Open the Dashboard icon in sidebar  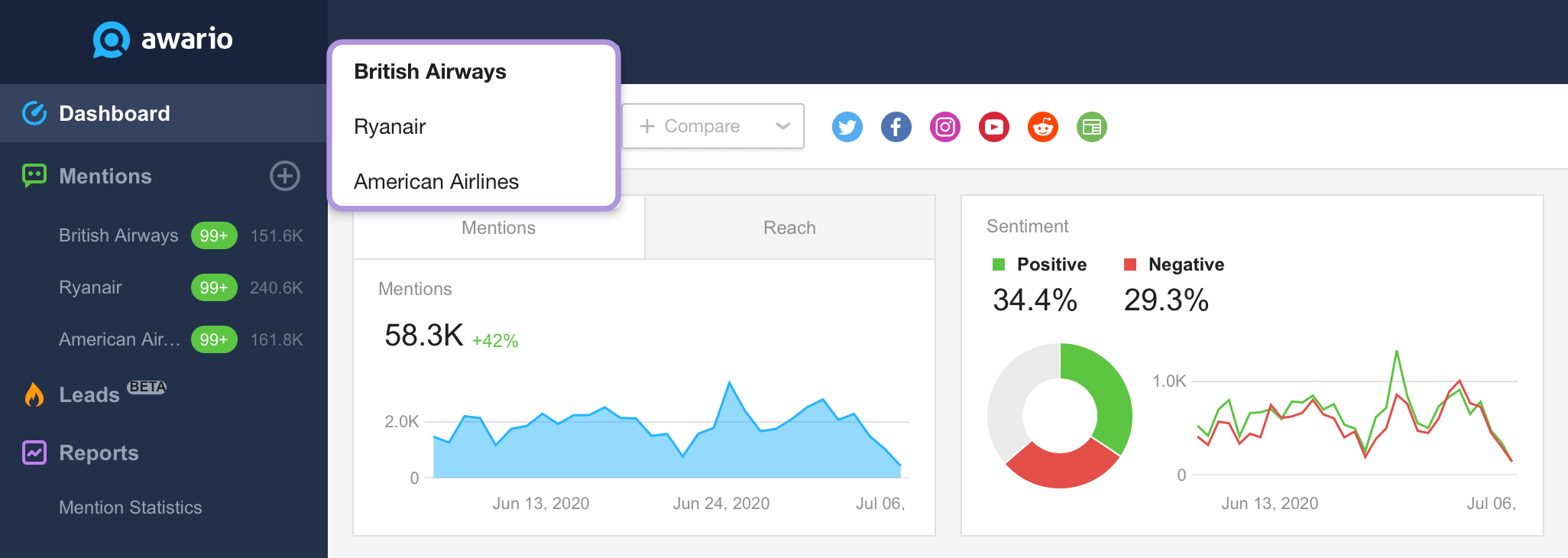(x=34, y=113)
